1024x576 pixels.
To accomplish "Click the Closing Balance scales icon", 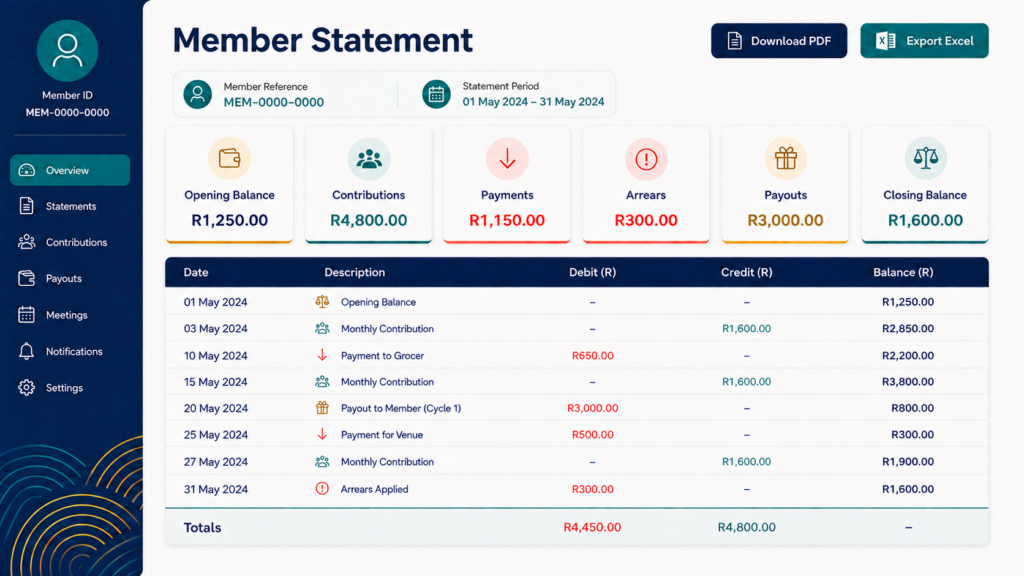I will pyautogui.click(x=925, y=158).
